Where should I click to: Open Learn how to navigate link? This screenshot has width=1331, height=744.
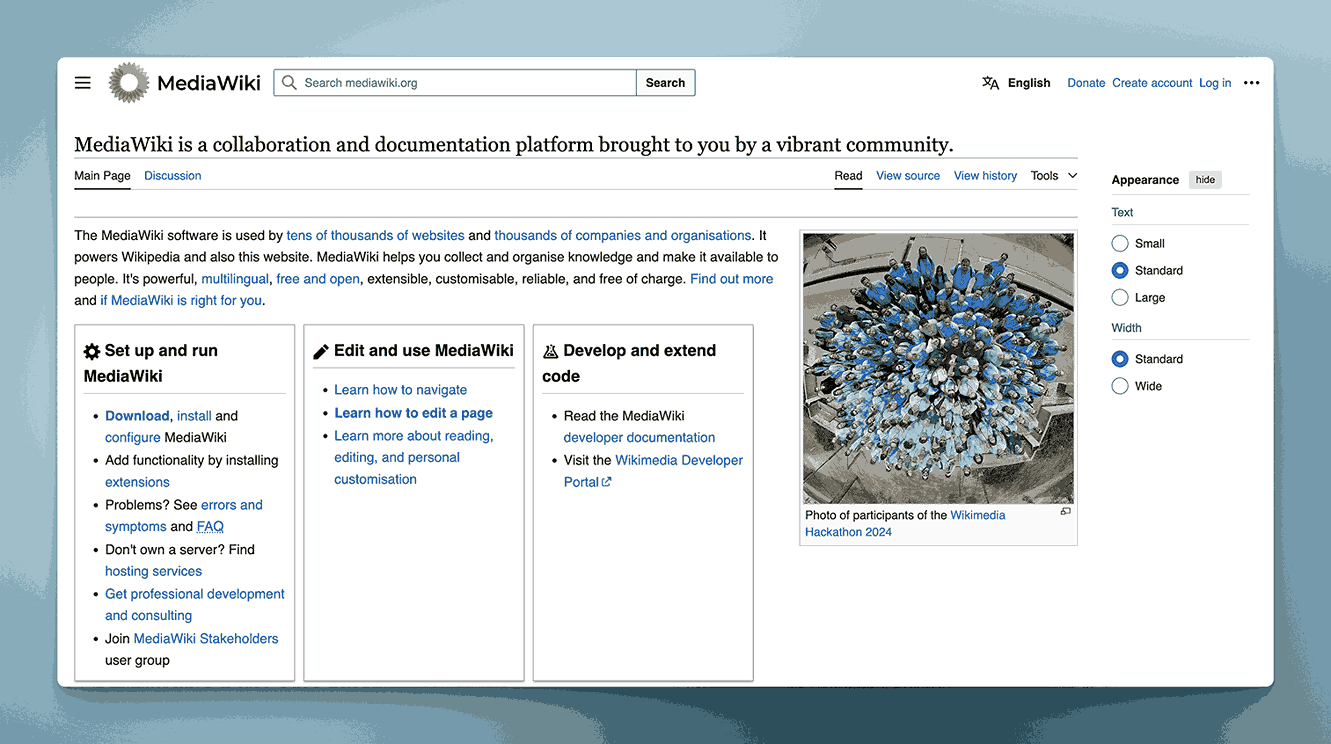[400, 390]
